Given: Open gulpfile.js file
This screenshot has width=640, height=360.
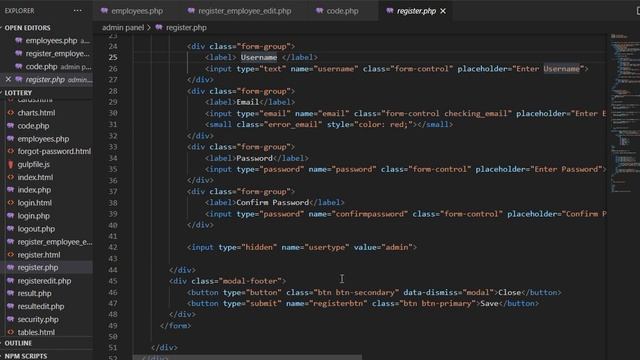Looking at the screenshot, I should click(33, 164).
